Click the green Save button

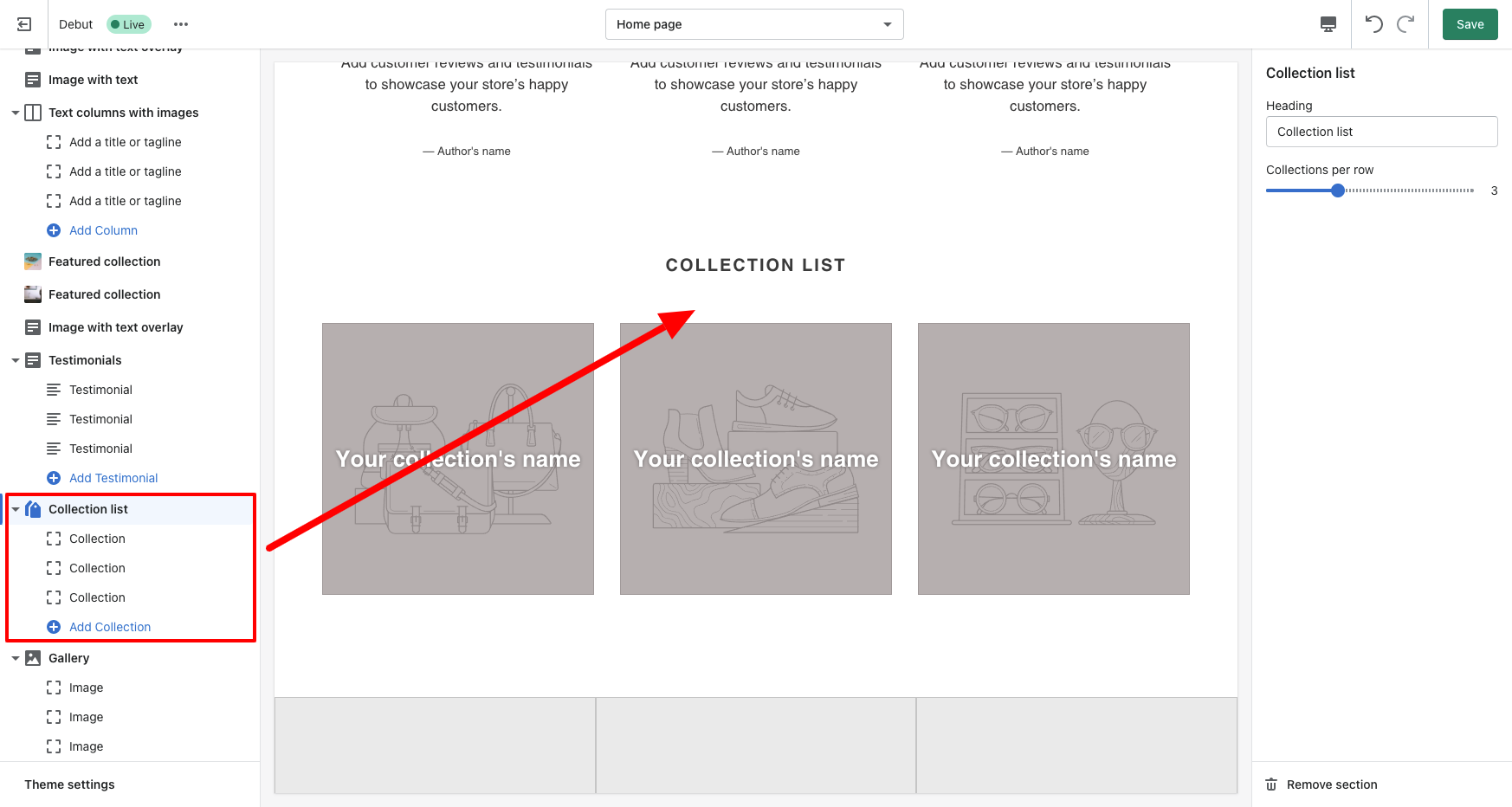1470,24
